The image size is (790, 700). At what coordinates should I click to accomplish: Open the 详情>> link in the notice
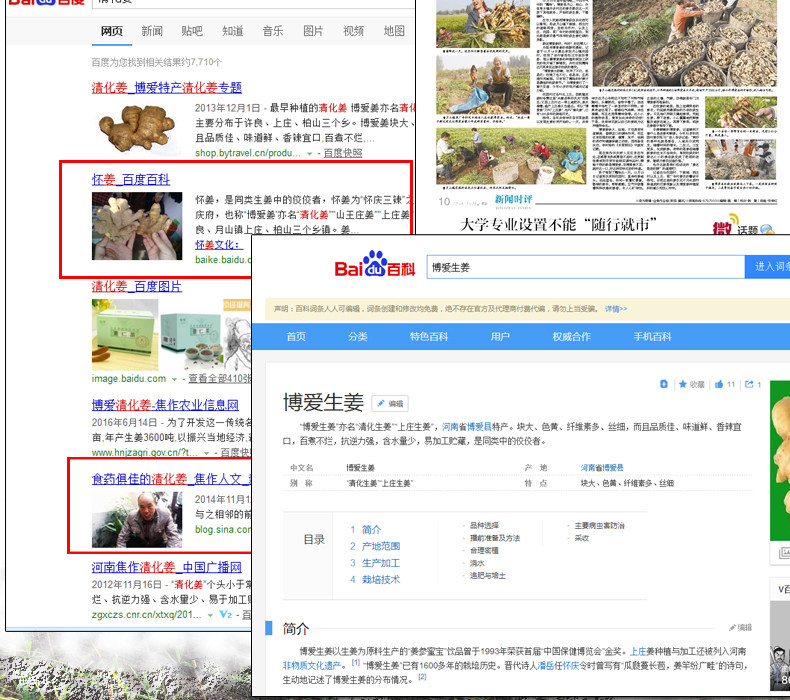[x=616, y=308]
